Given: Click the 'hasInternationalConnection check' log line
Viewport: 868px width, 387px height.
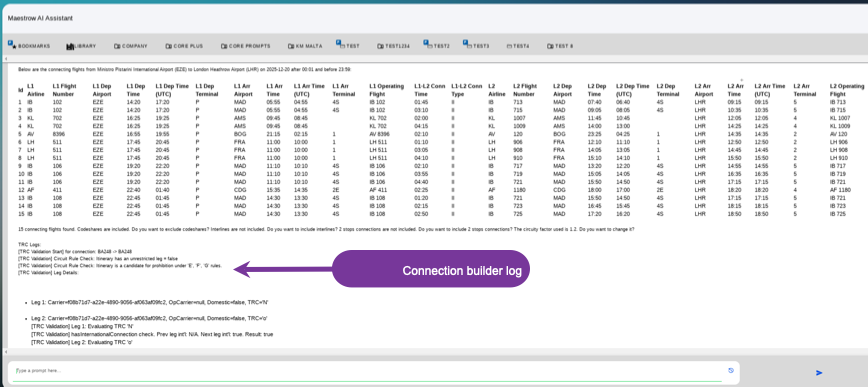Looking at the screenshot, I should tap(152, 334).
